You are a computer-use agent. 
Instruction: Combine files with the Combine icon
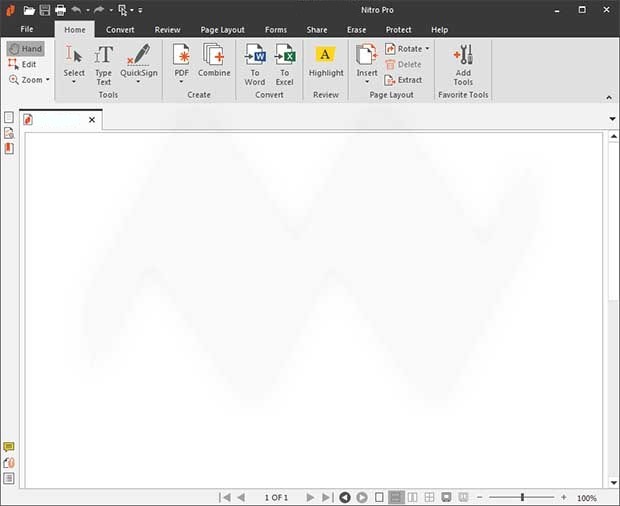point(214,60)
